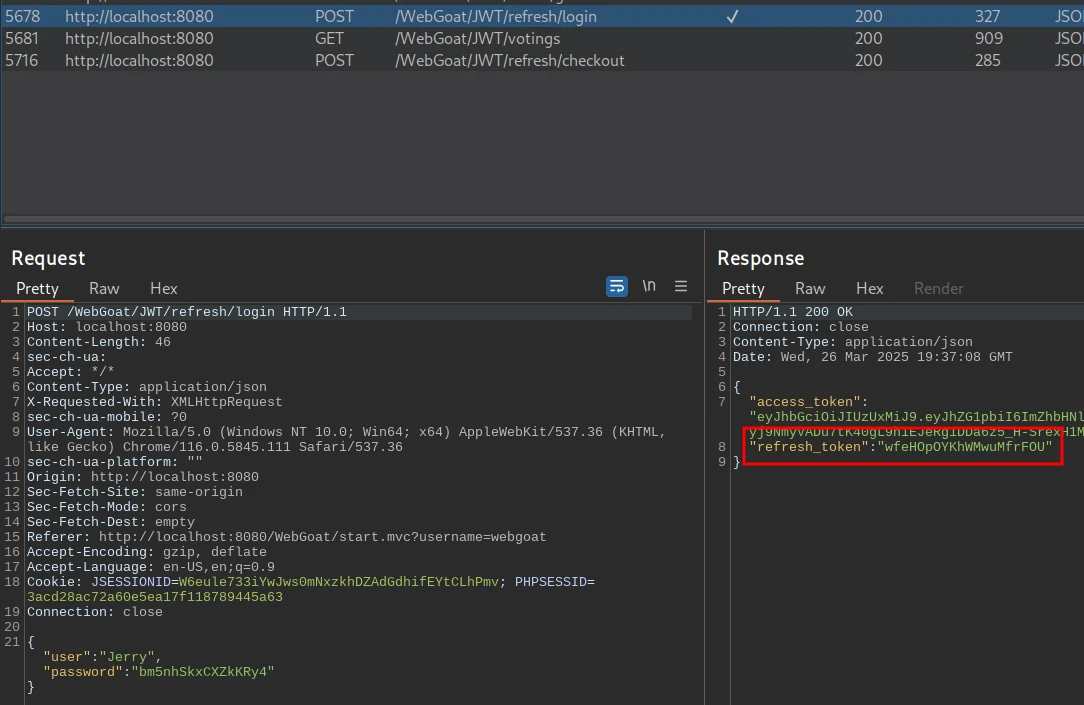Open Hex tab in Response panel
Image resolution: width=1084 pixels, height=705 pixels.
coord(870,288)
